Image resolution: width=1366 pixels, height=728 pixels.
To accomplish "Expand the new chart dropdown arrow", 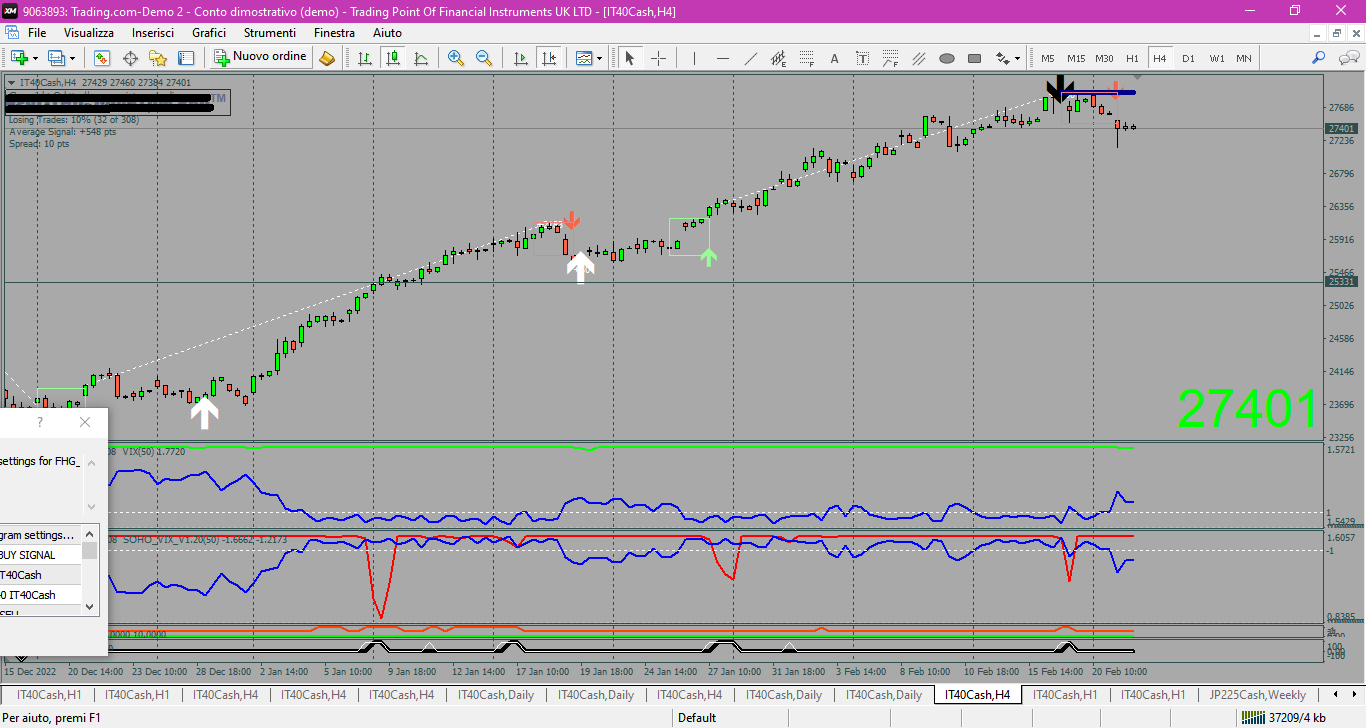I will coord(35,58).
